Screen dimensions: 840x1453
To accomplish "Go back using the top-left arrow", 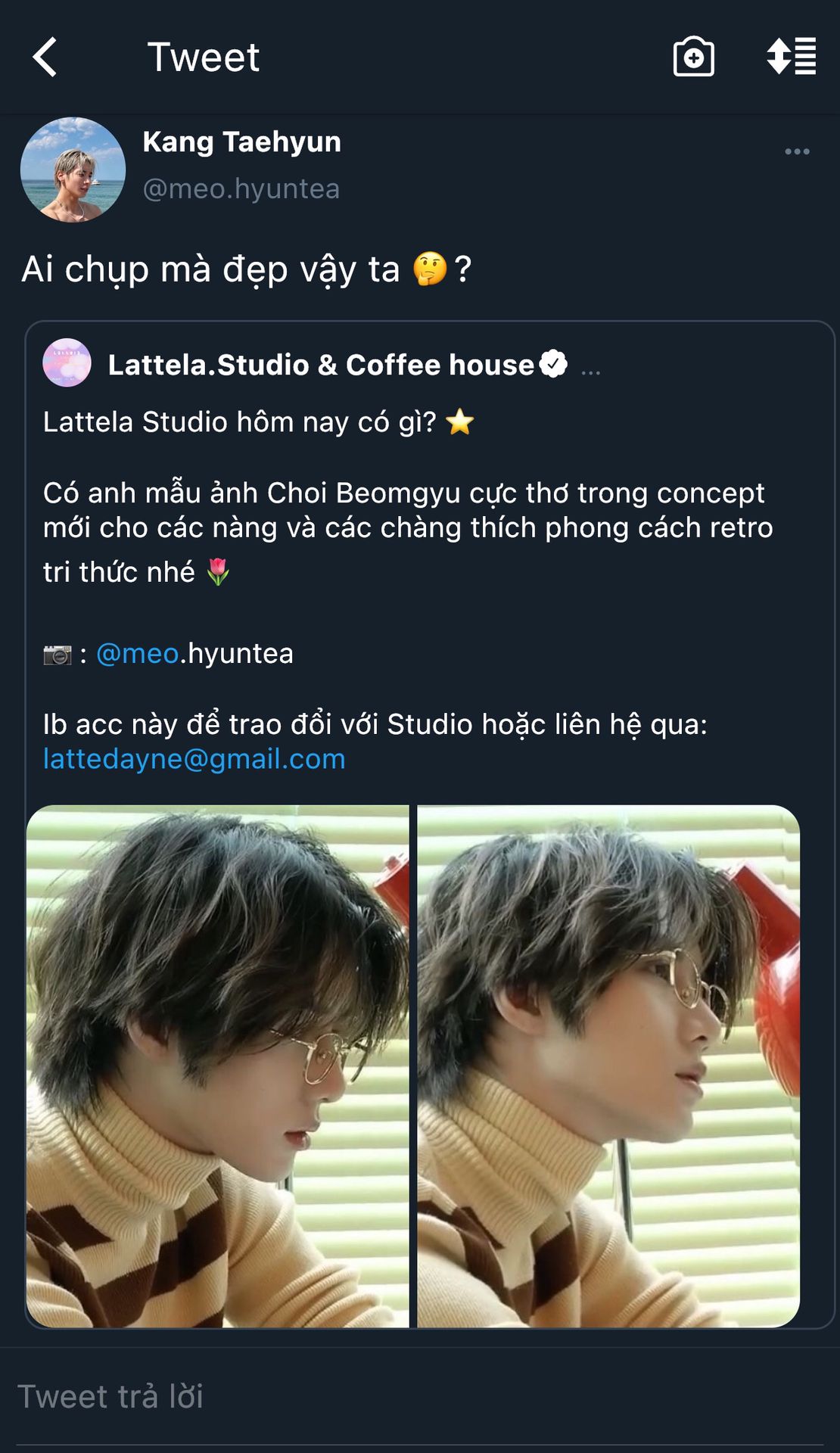I will 45,58.
